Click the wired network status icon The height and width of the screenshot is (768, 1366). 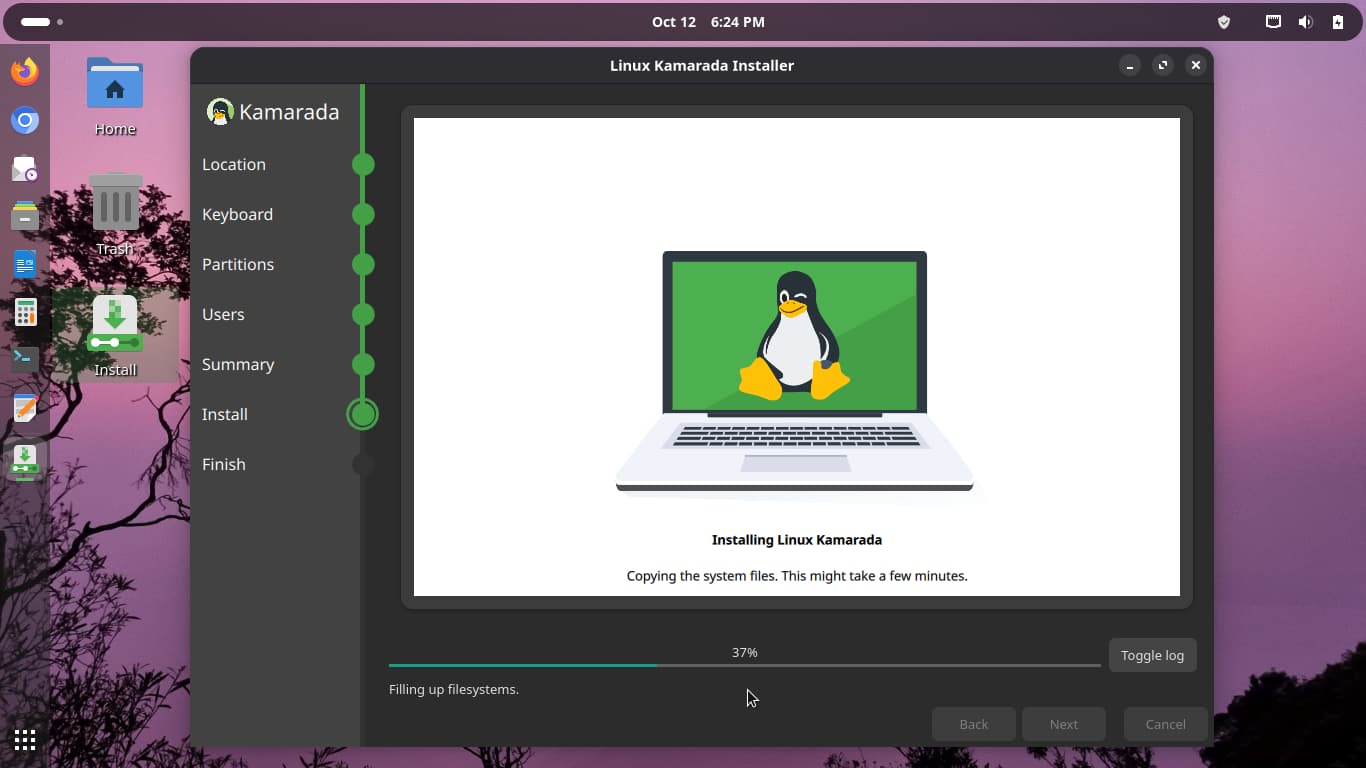click(1273, 22)
